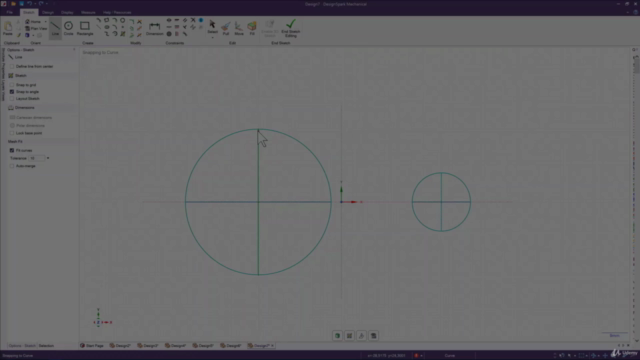Screen dimensions: 640x360
Task: Click the Undo arrow in title bar
Action: [29, 4]
